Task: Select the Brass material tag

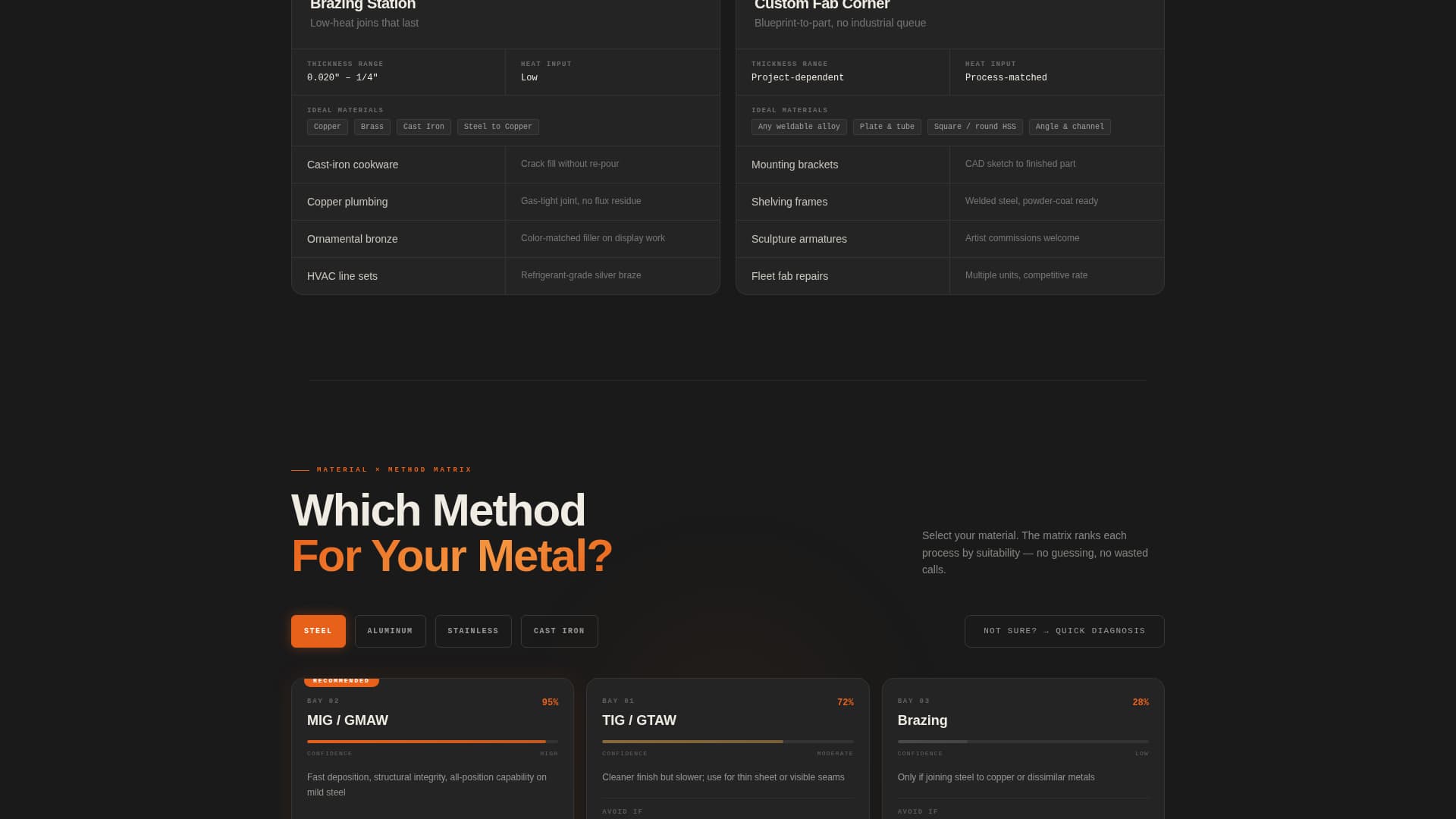Action: [372, 127]
